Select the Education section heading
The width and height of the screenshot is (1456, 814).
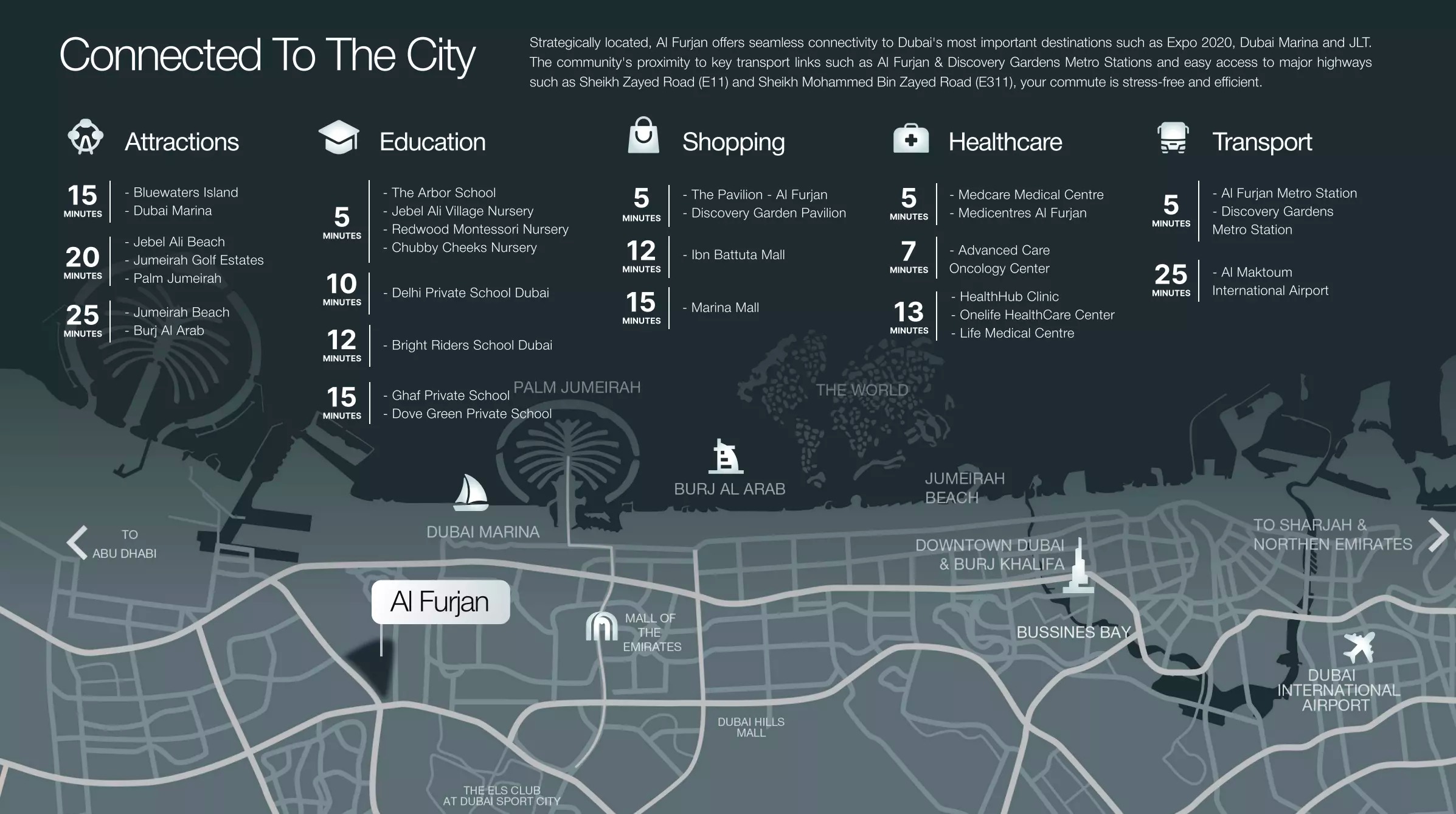coord(432,142)
